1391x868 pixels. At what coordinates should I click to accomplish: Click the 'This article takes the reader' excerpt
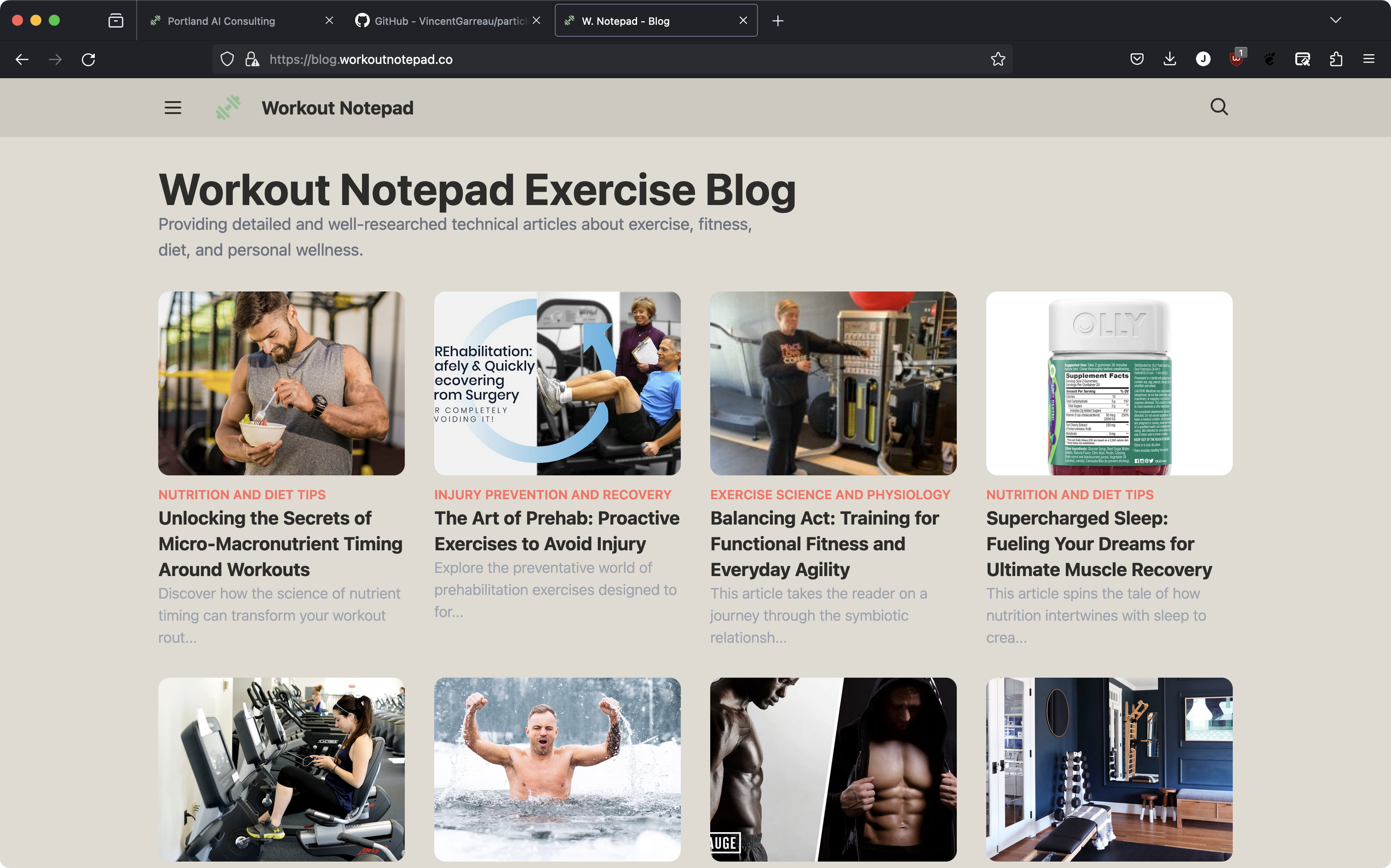(x=818, y=615)
